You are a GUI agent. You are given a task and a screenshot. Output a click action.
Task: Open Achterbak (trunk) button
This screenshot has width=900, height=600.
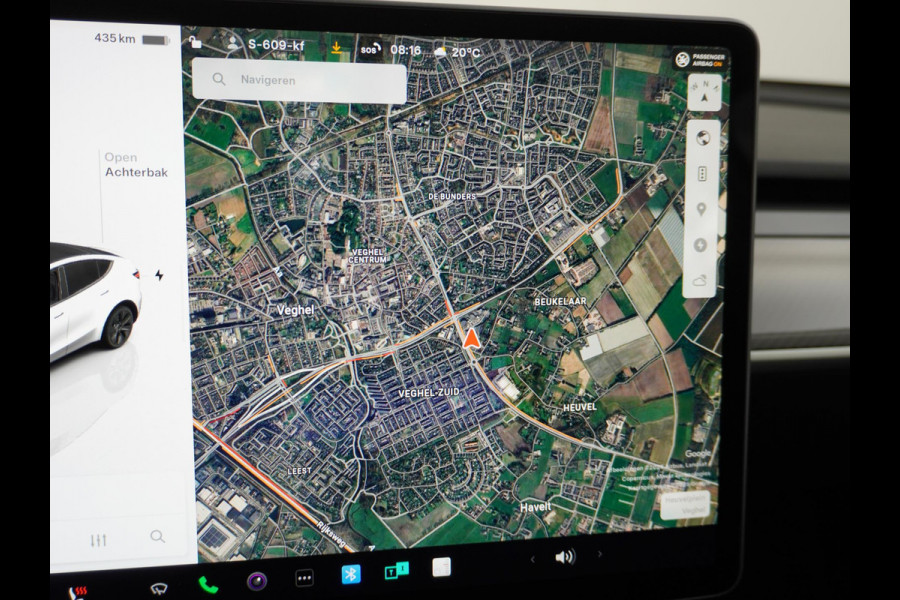pos(136,165)
